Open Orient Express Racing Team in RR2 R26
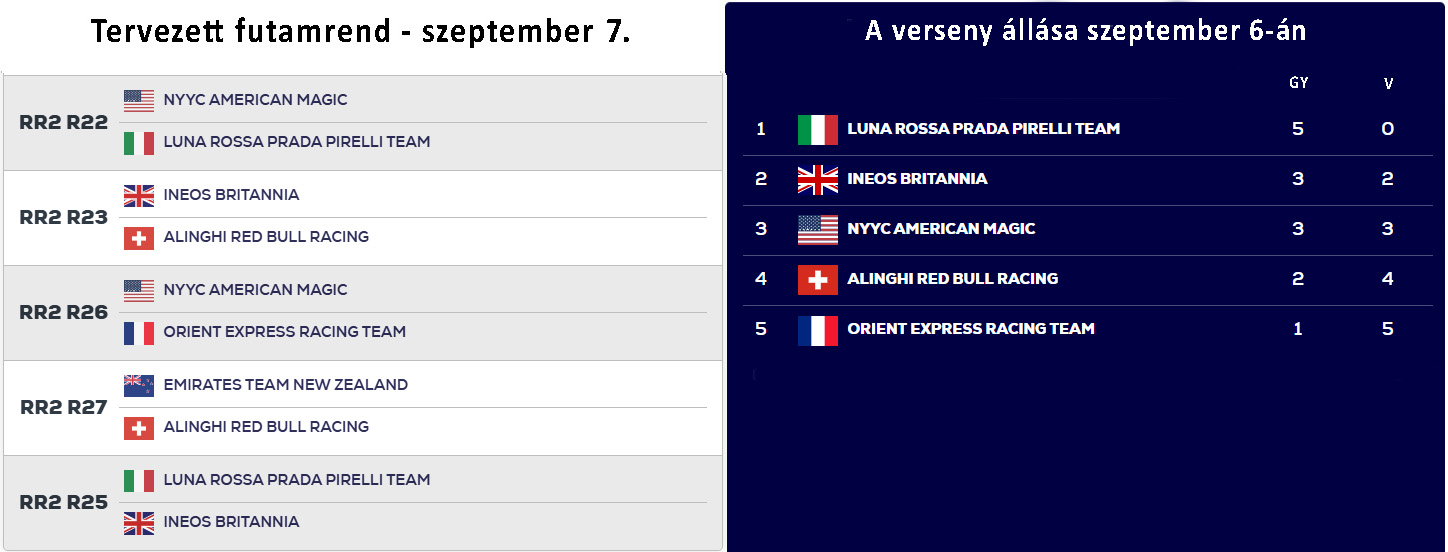 pyautogui.click(x=285, y=332)
